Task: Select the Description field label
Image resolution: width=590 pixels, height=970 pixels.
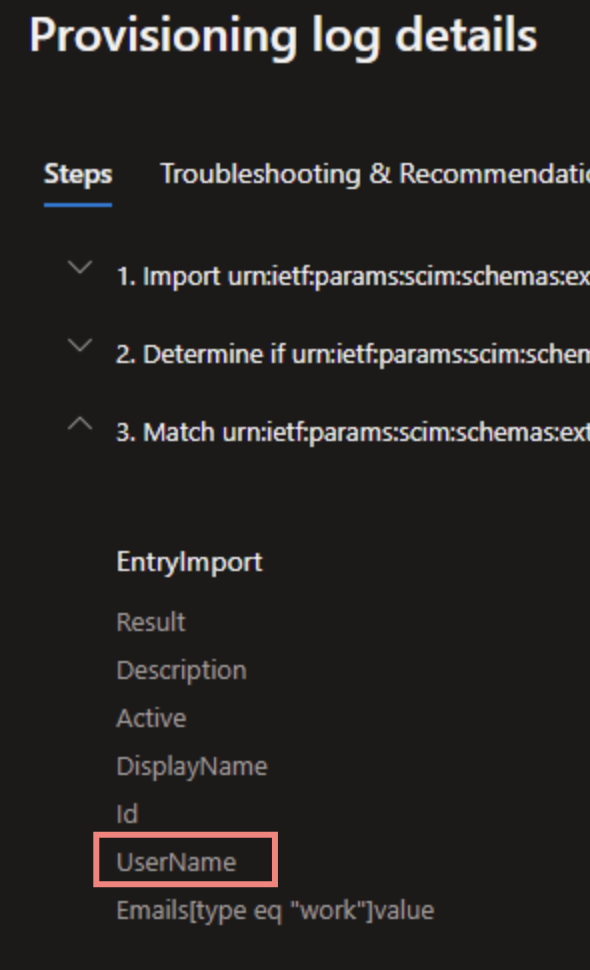Action: point(181,671)
